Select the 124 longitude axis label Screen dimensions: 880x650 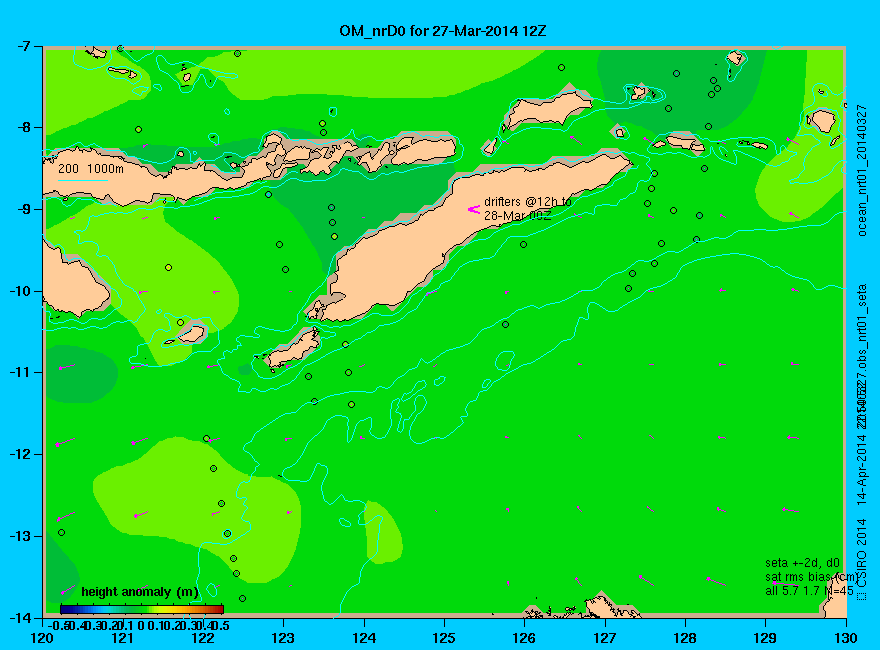point(364,638)
